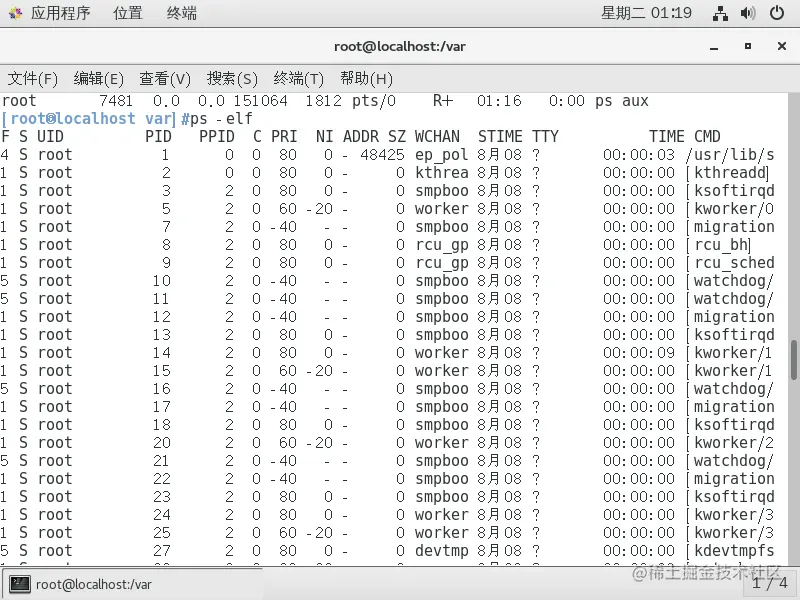This screenshot has height=600, width=800.
Task: Open the 应用程序 applications menu
Action: pyautogui.click(x=60, y=13)
